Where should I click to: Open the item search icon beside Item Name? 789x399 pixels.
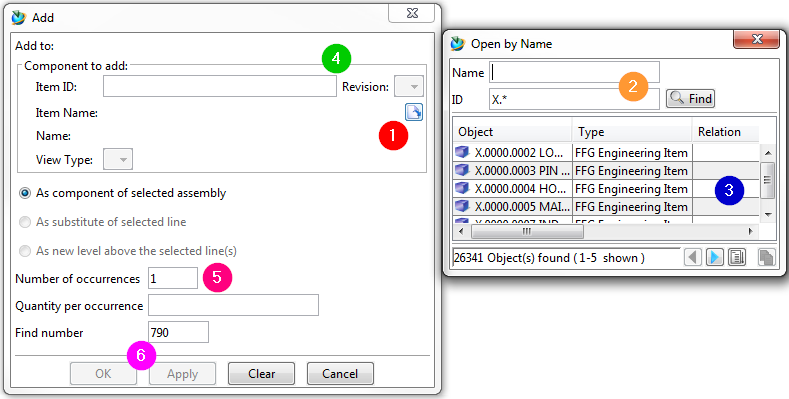(414, 112)
